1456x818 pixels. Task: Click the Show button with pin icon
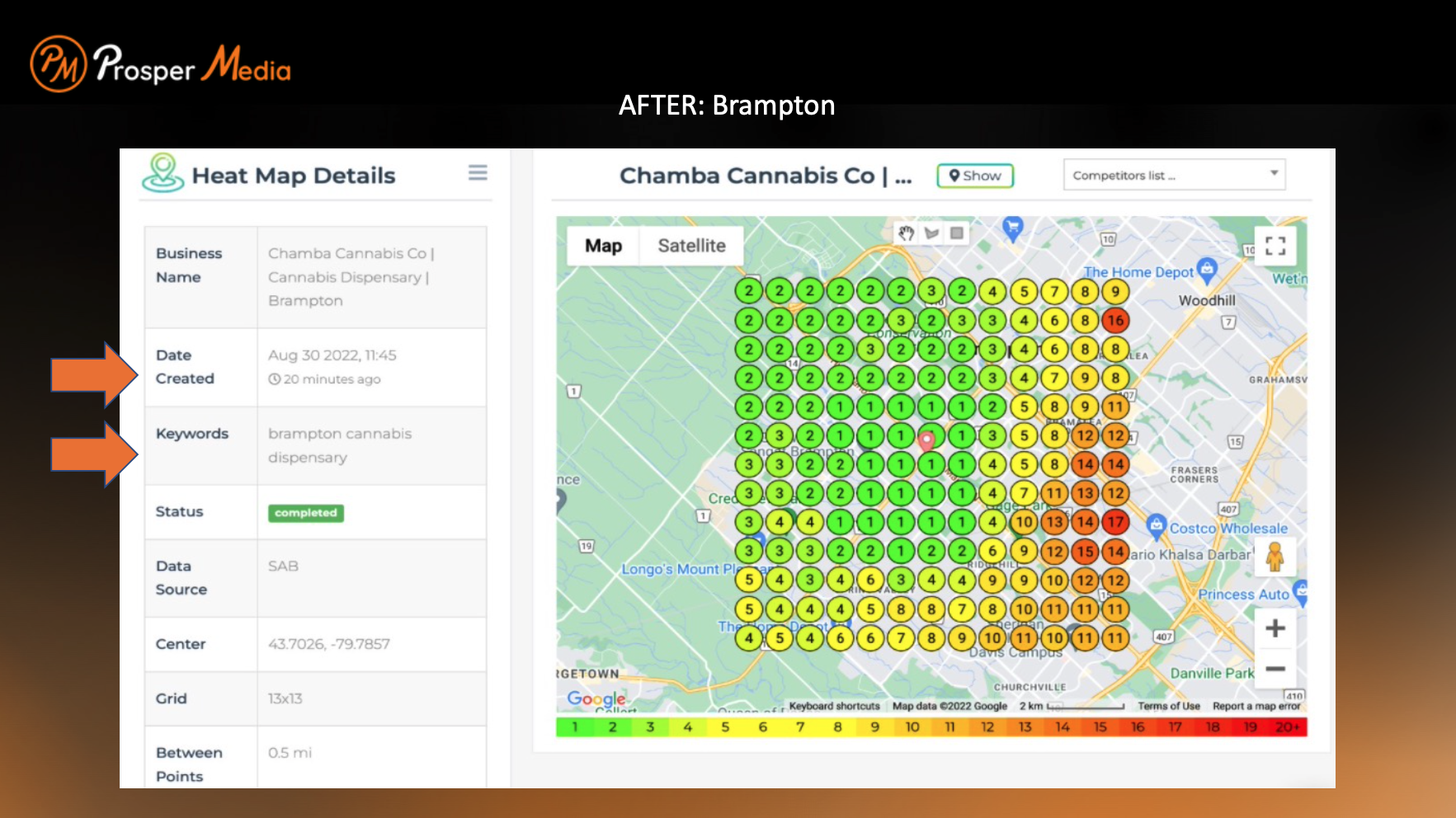coord(975,176)
